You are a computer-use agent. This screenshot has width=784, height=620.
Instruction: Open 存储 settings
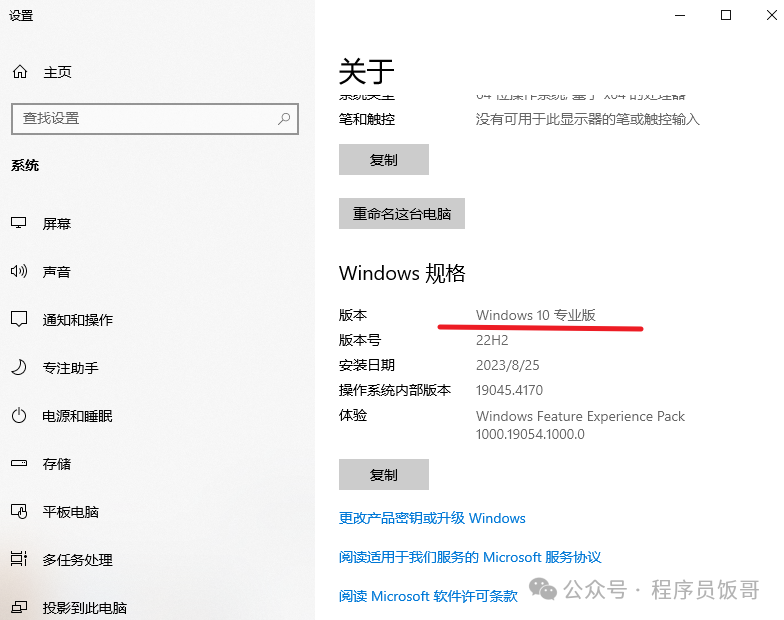tap(56, 464)
